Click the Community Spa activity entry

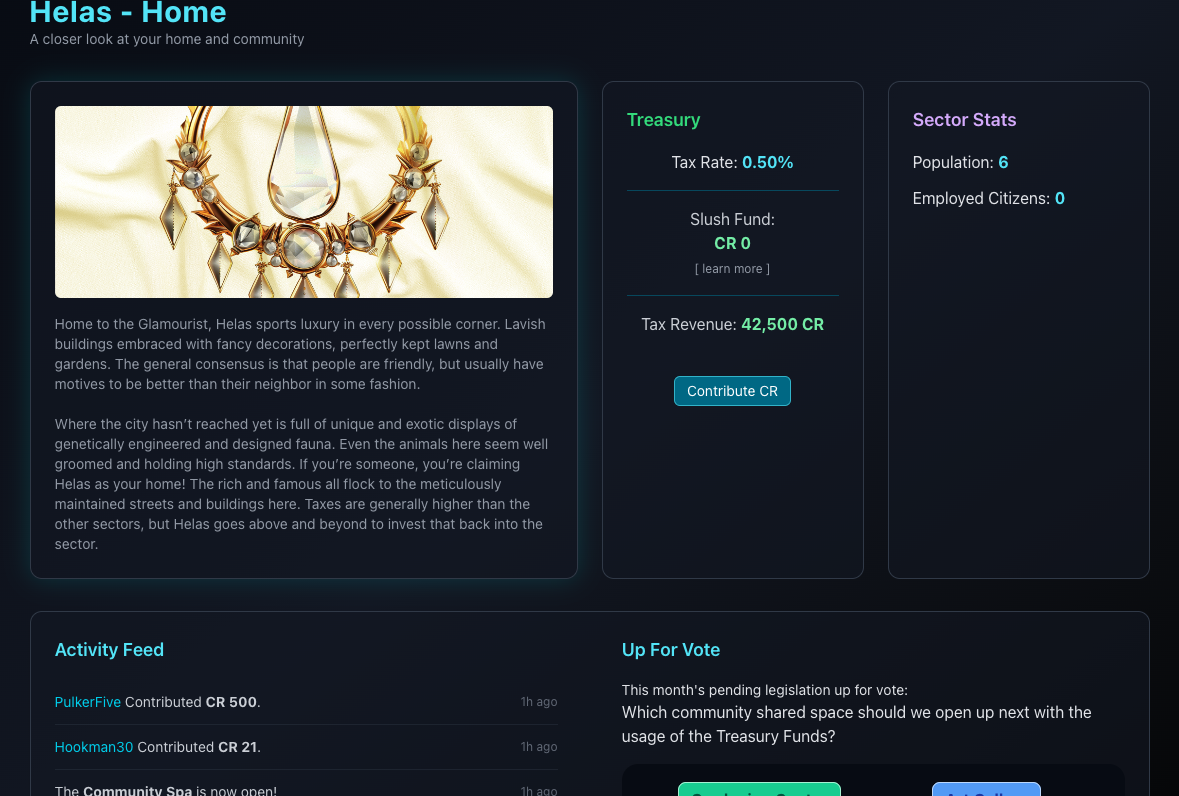point(166,790)
